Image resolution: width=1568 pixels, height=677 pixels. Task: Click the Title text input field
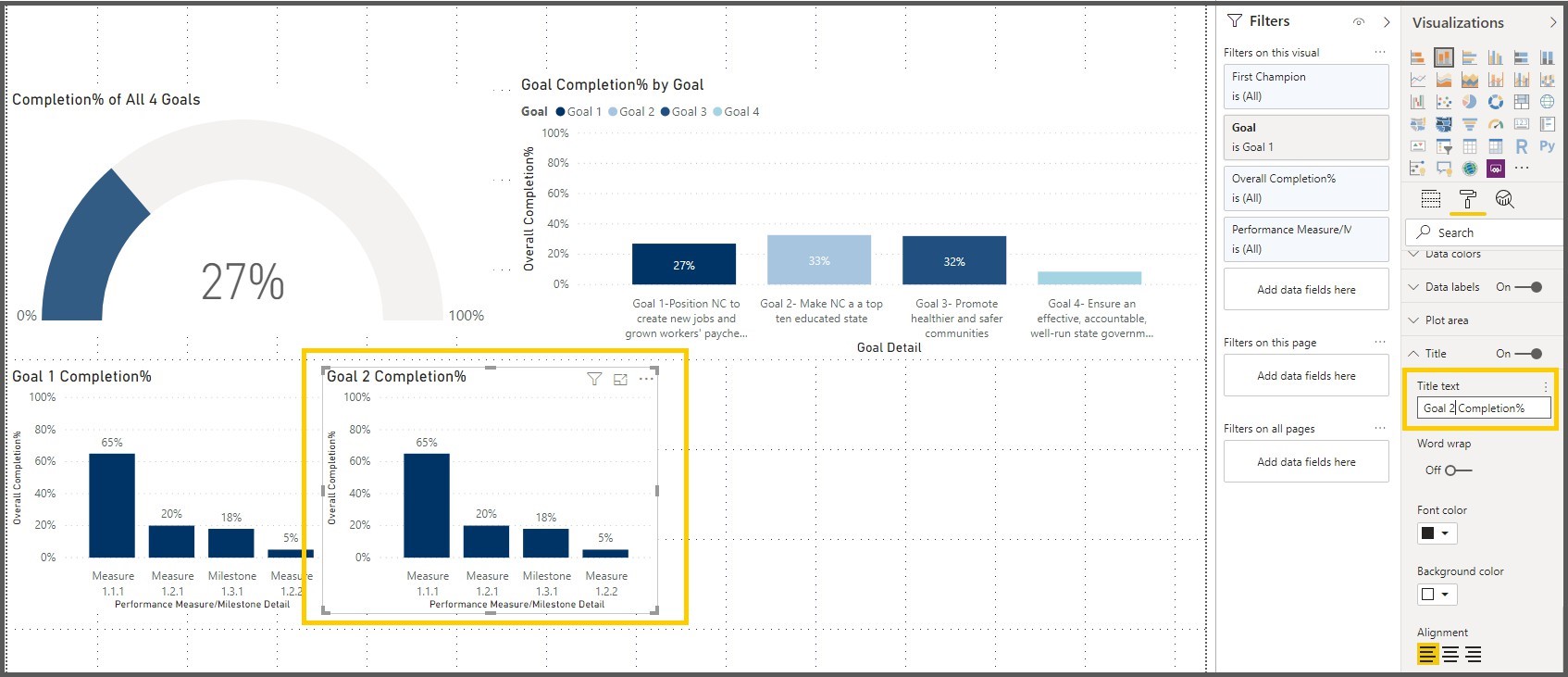click(1484, 408)
